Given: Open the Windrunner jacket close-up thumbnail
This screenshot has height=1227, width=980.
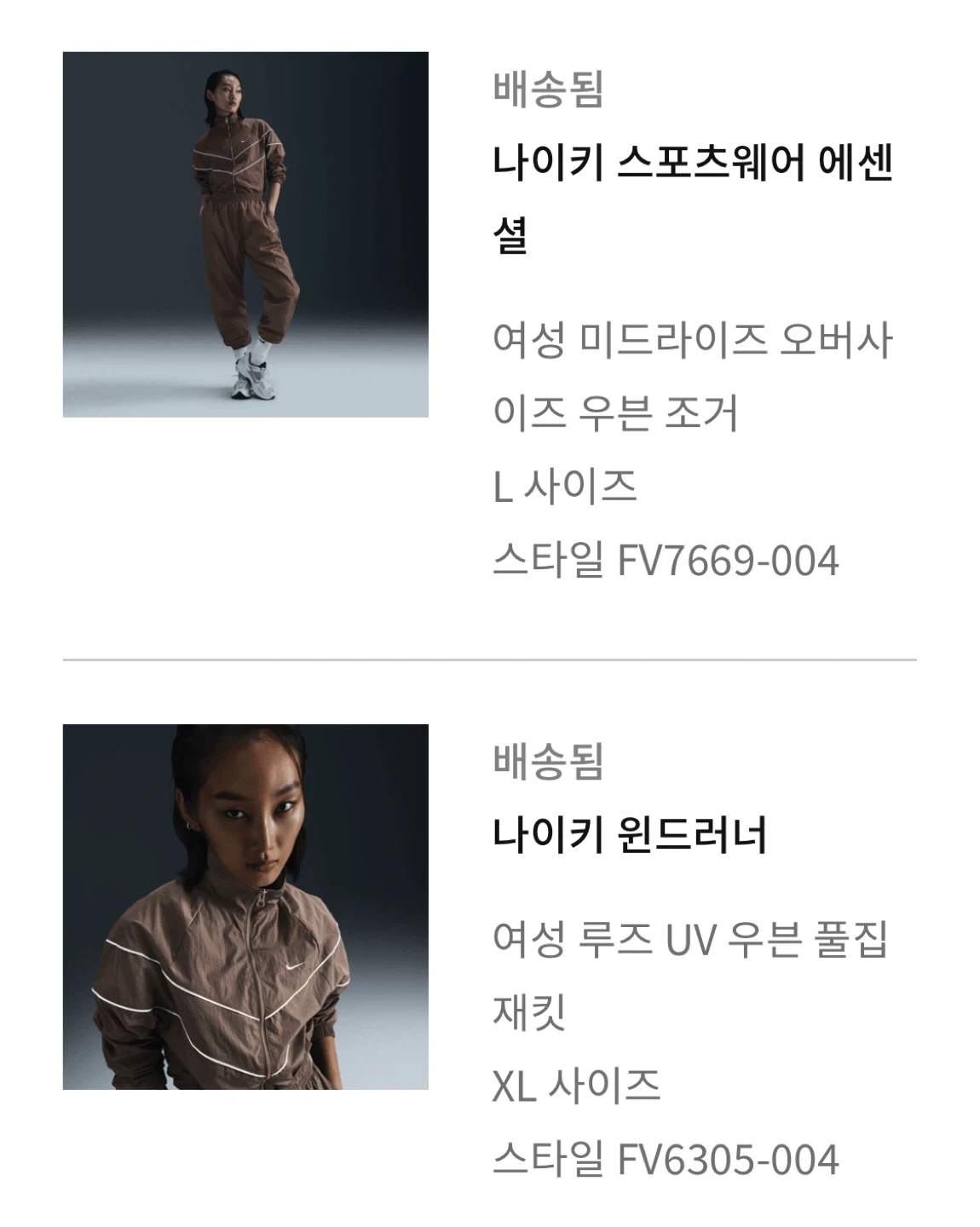Looking at the screenshot, I should 245,907.
